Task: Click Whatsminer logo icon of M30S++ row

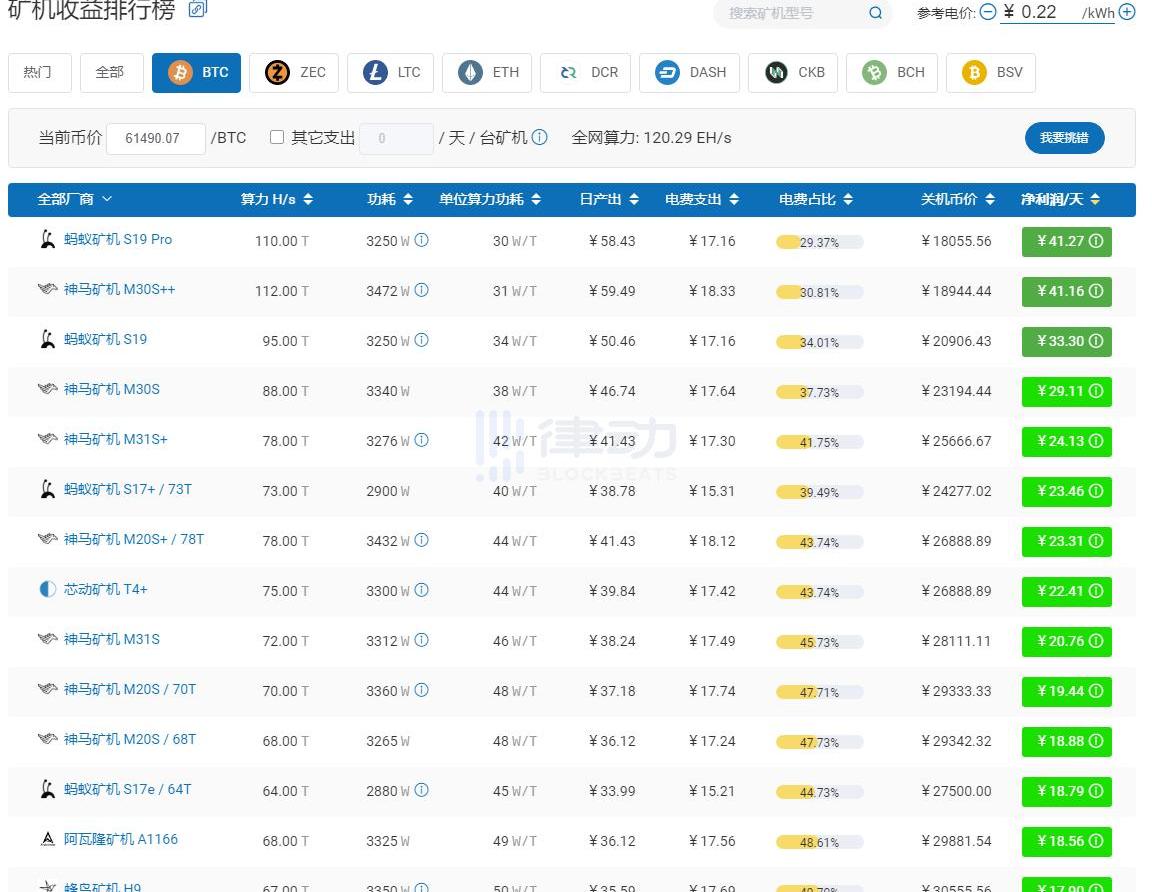Action: coord(47,289)
